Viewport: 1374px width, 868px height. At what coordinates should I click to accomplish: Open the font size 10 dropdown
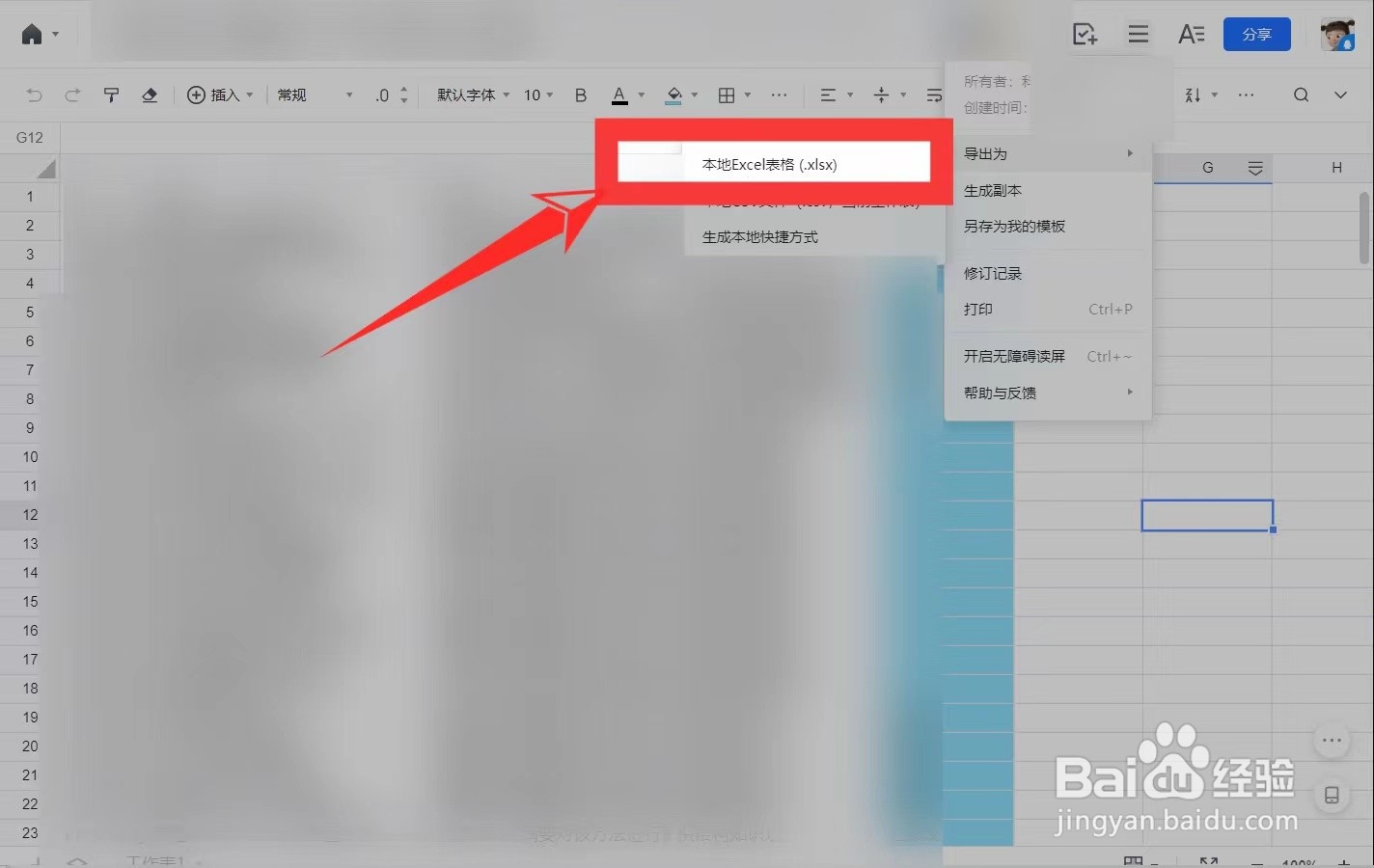click(536, 95)
